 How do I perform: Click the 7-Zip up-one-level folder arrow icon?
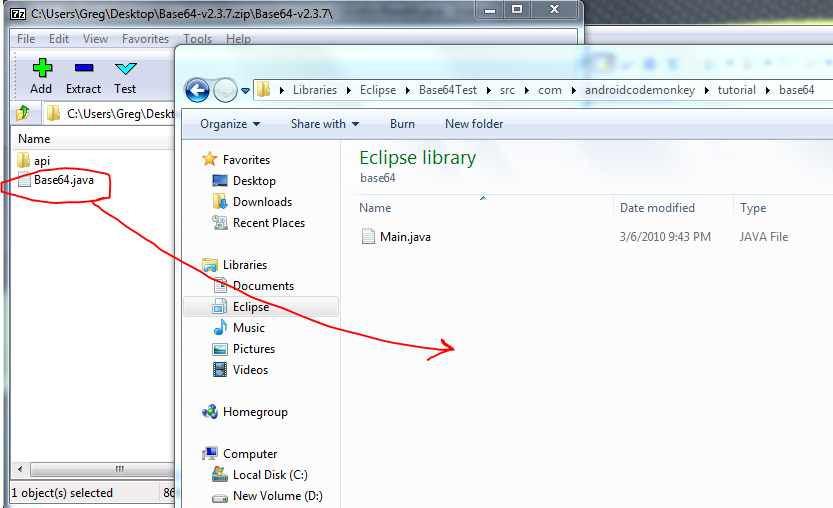click(x=23, y=113)
